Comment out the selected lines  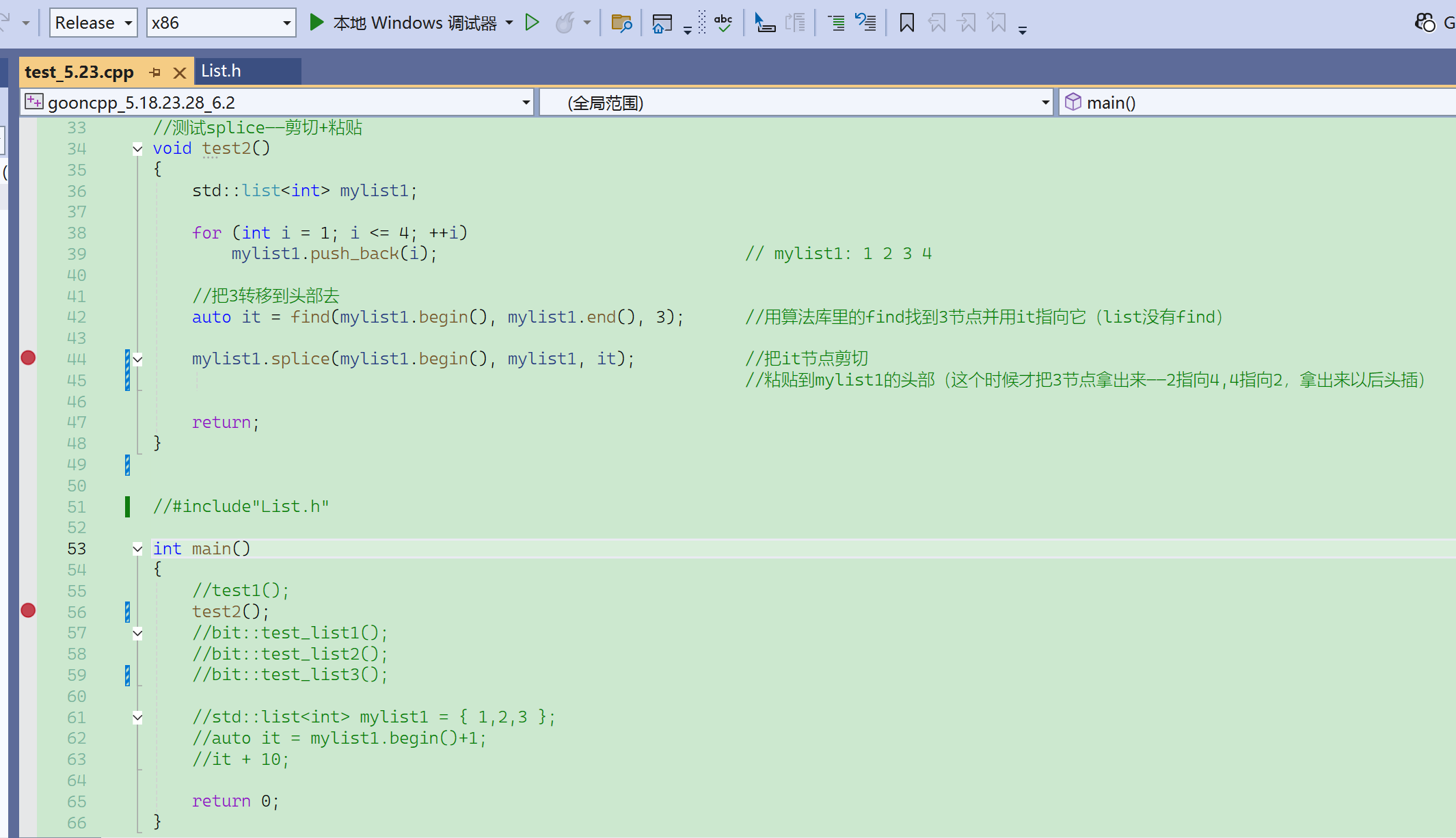click(x=835, y=23)
